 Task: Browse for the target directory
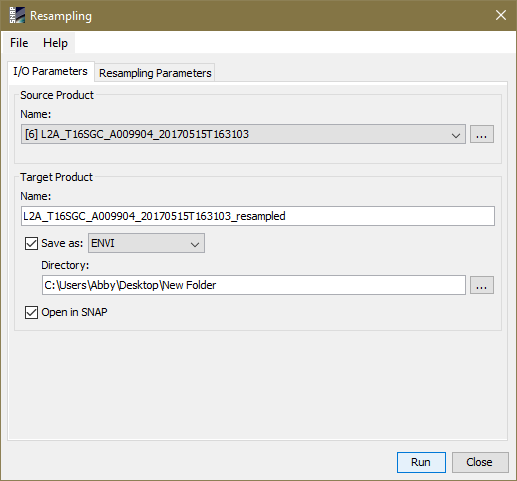(481, 285)
